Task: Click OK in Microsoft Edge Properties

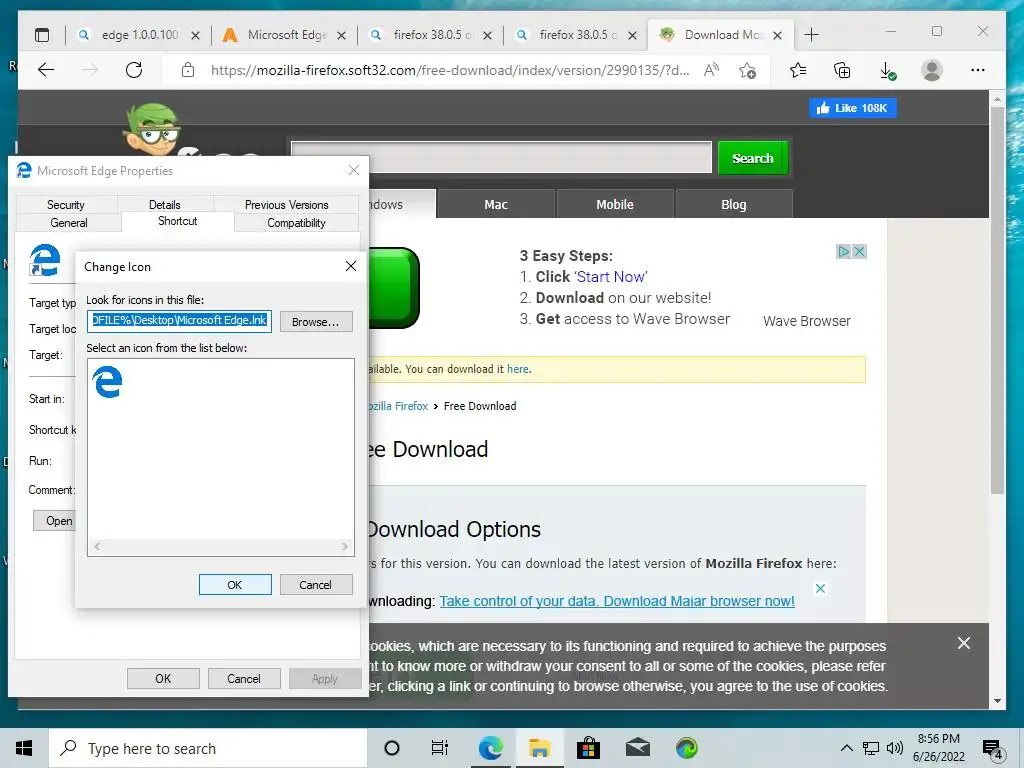Action: pyautogui.click(x=163, y=679)
